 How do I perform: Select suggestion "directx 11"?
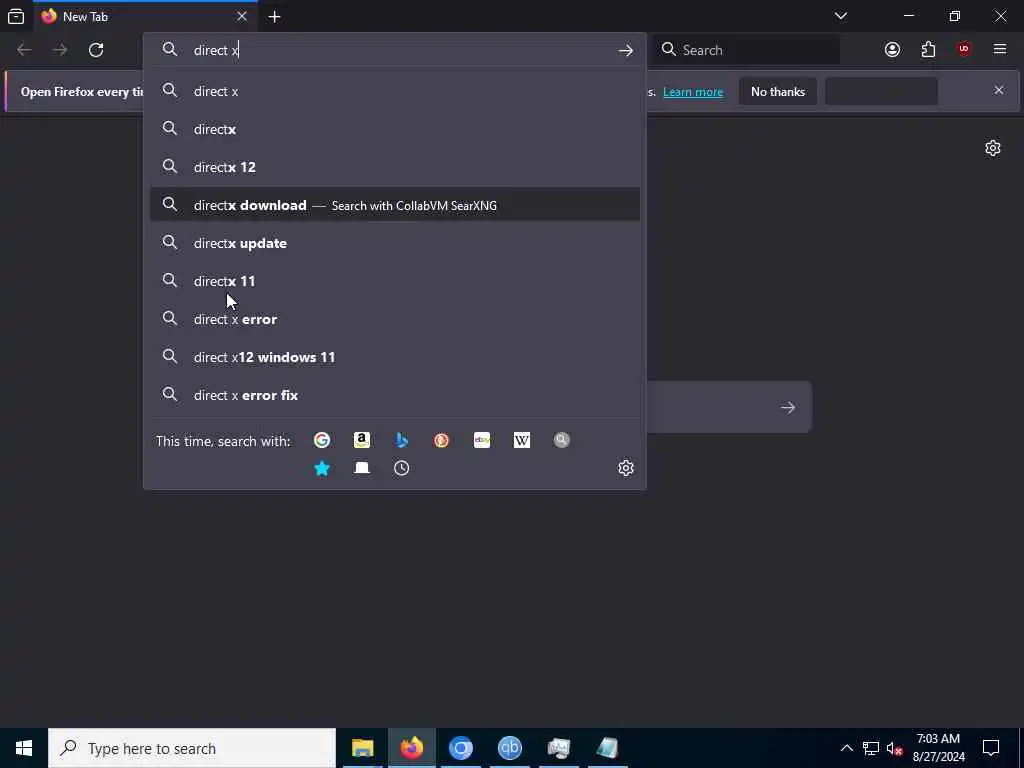(x=394, y=281)
